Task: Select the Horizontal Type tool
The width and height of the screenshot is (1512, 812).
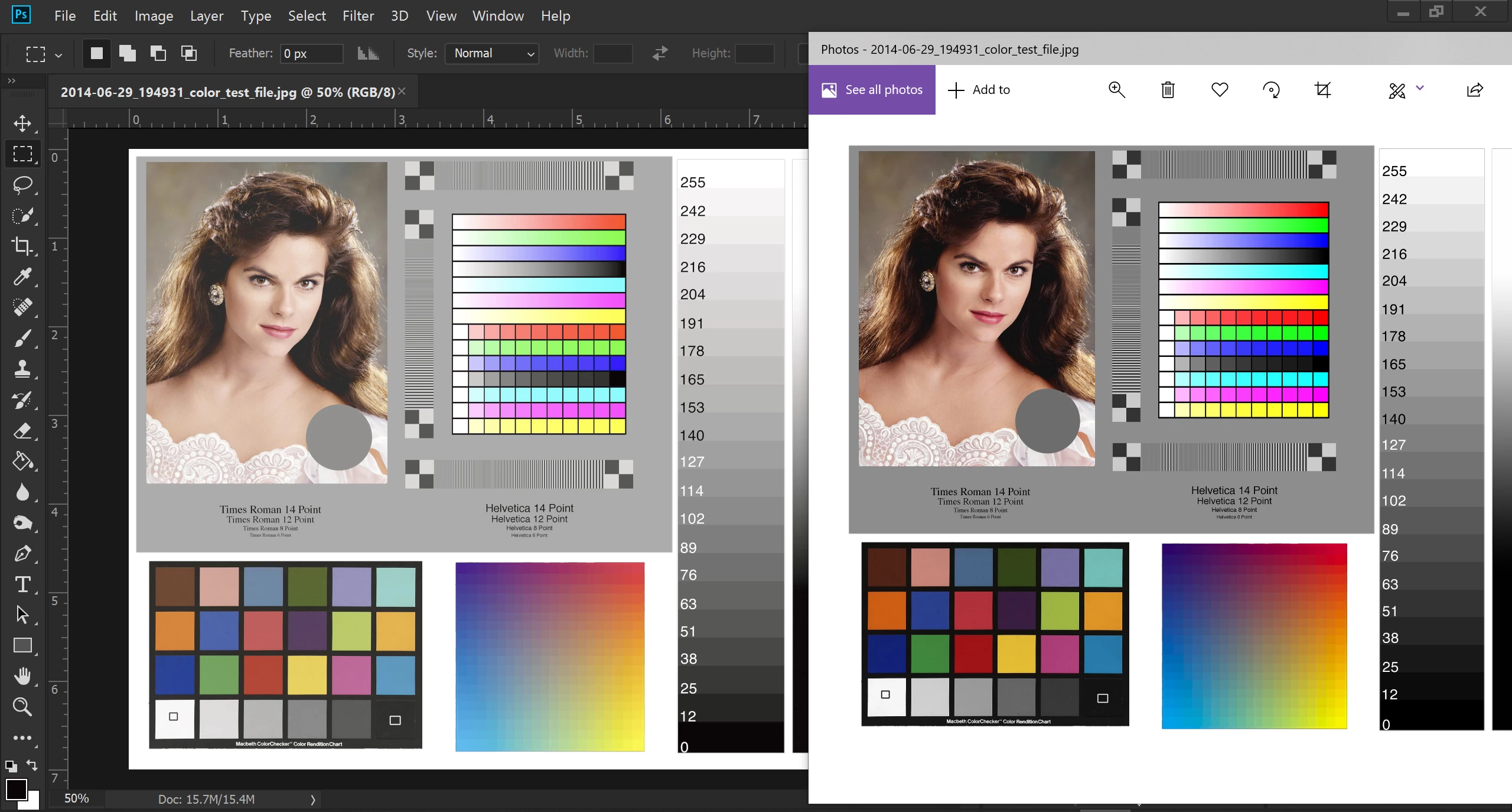Action: 22,584
